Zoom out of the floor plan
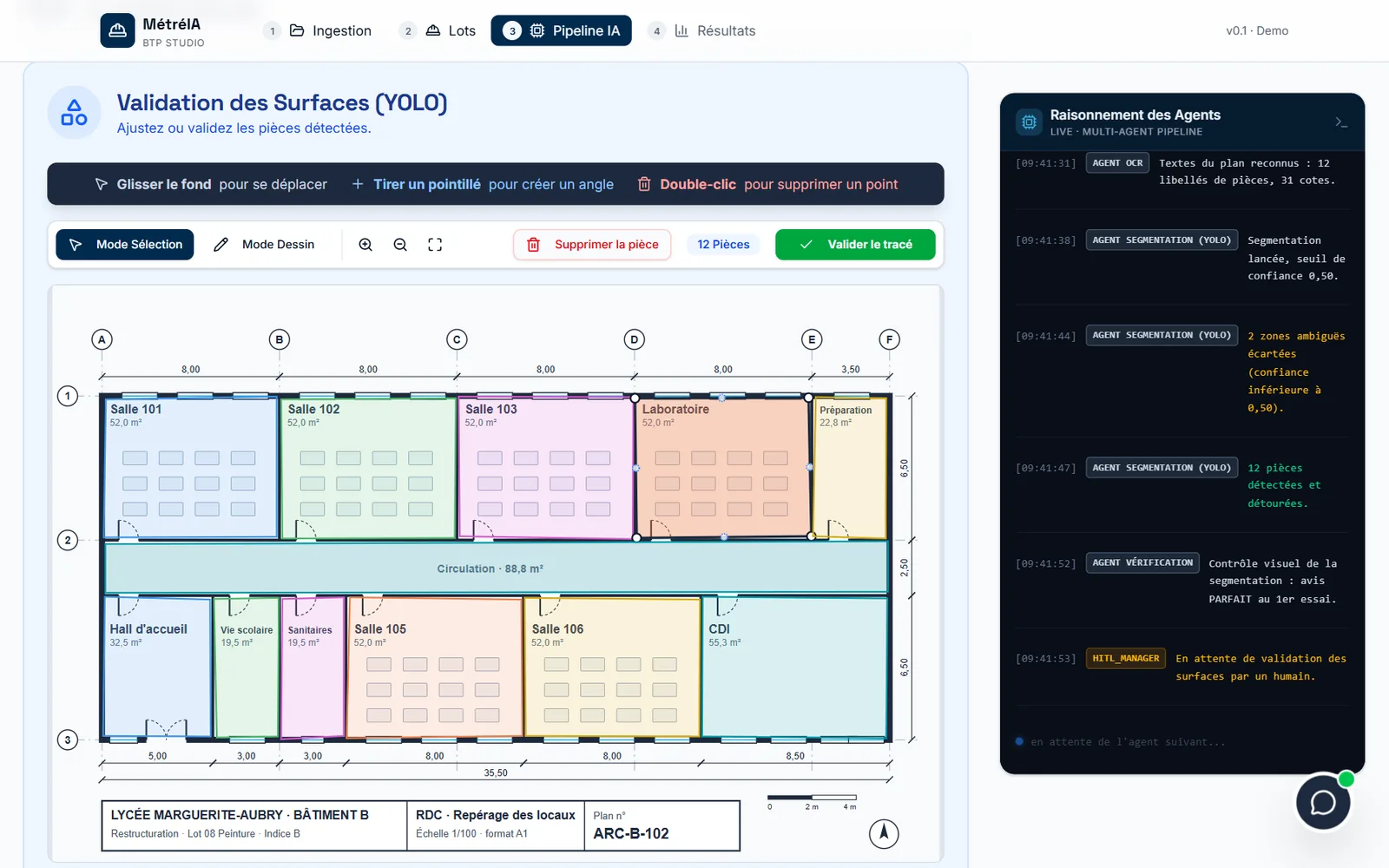 click(x=400, y=245)
